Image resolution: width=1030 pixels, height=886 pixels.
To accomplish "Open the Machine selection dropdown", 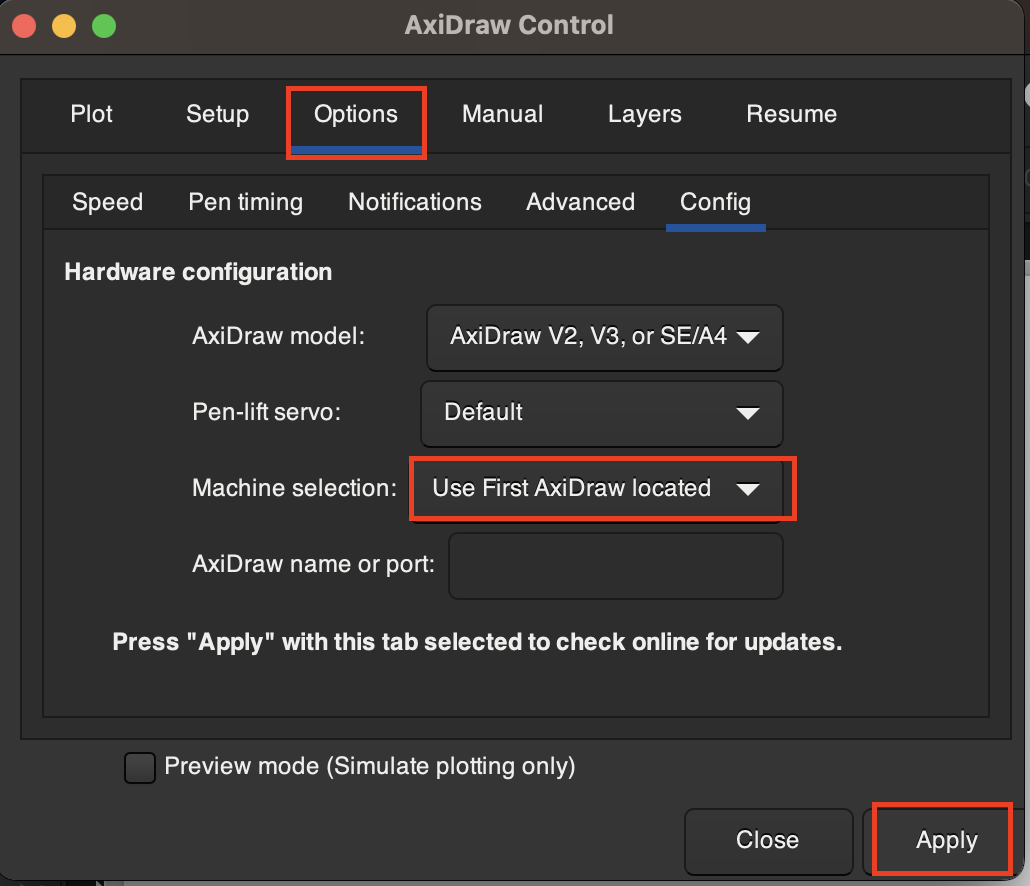I will click(x=598, y=489).
